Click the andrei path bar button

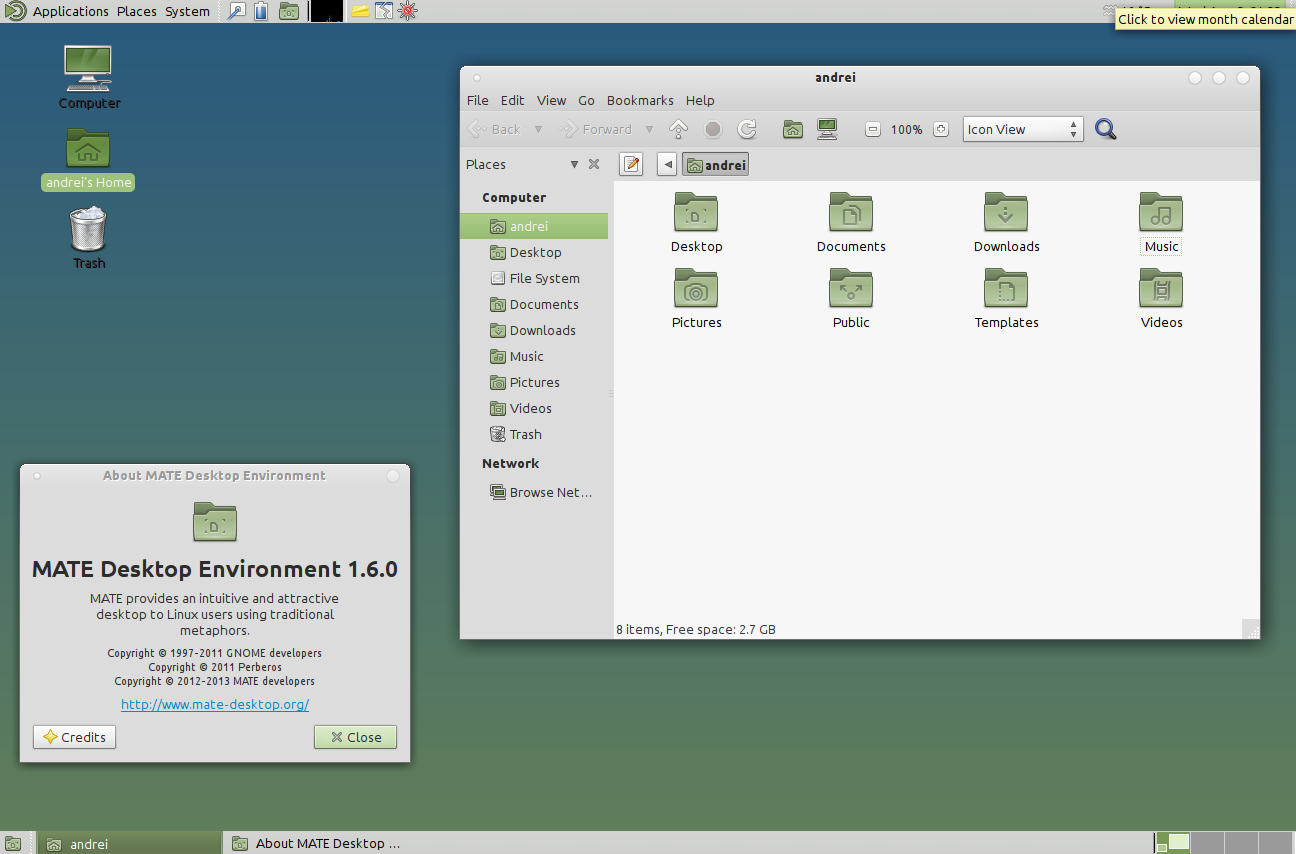click(x=716, y=165)
